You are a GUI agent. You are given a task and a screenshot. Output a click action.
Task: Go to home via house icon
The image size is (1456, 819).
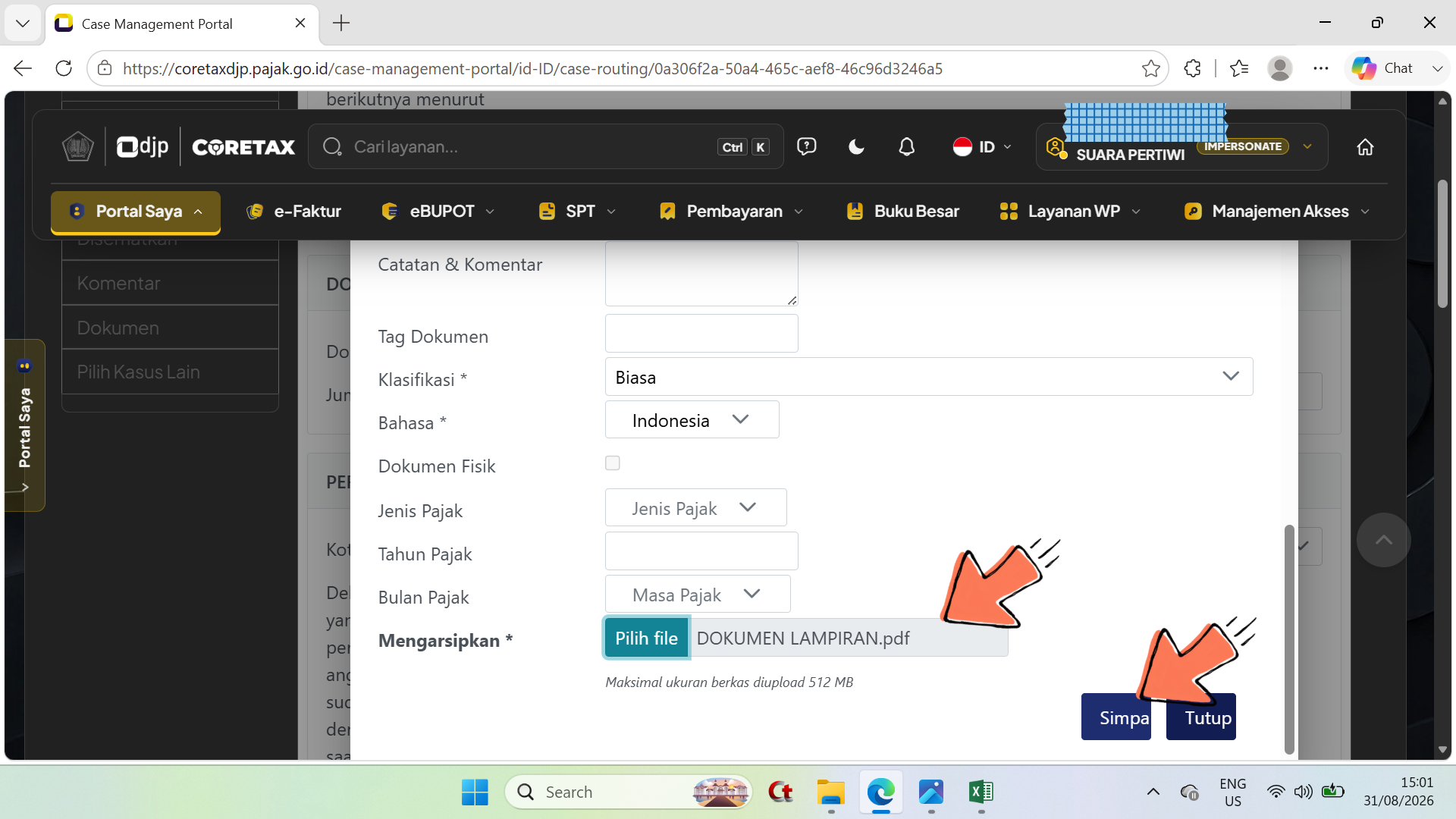[x=1365, y=147]
